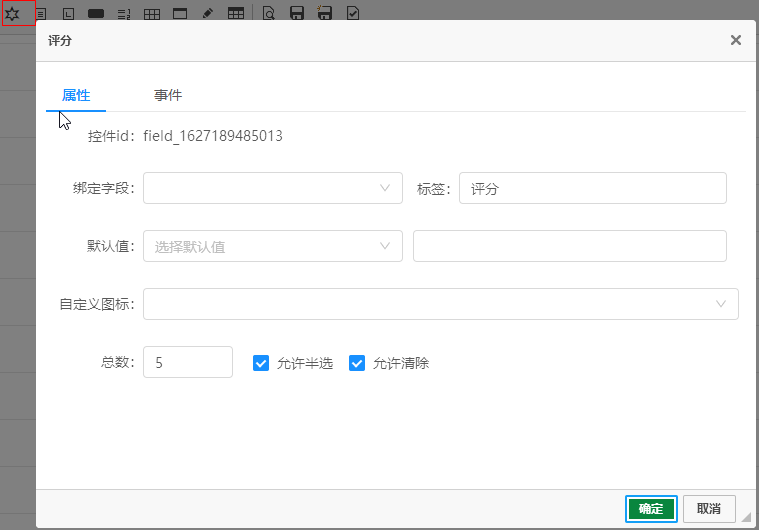Click the document checkmark toolbar icon

coord(353,13)
